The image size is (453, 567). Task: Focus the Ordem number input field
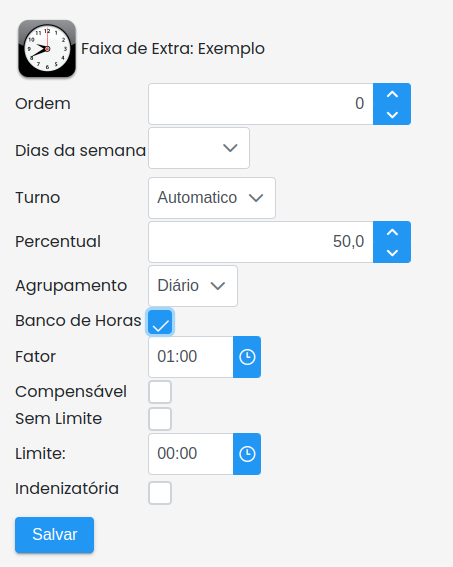261,104
